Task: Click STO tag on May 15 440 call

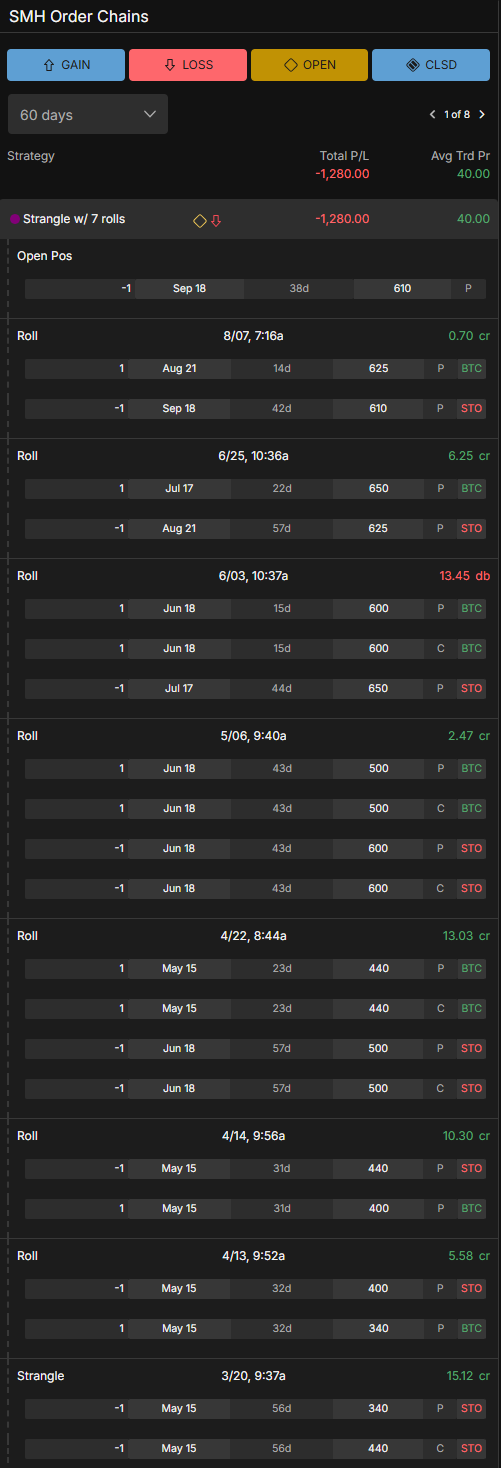Action: click(471, 1448)
